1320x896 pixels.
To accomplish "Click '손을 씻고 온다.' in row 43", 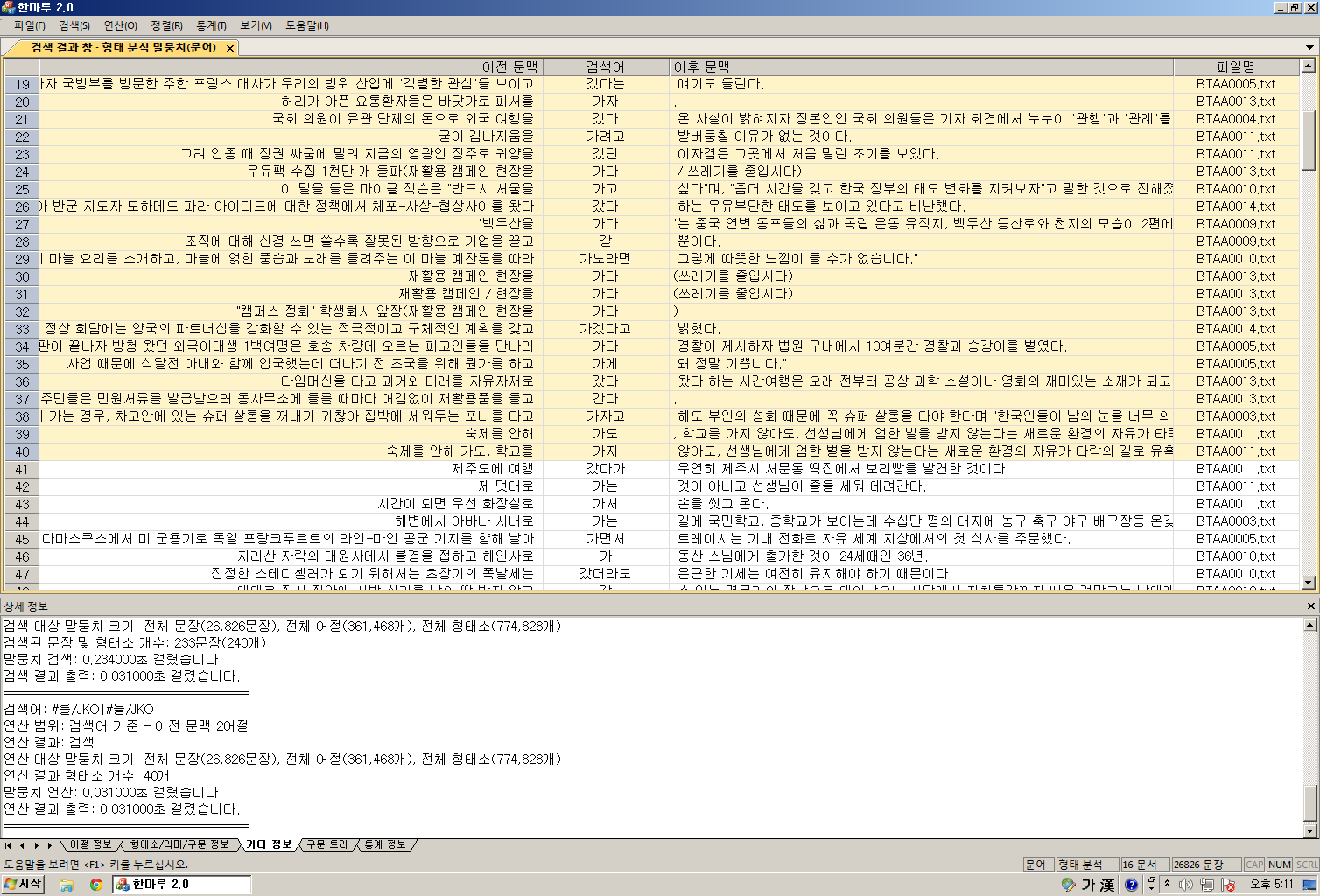I will tap(723, 504).
